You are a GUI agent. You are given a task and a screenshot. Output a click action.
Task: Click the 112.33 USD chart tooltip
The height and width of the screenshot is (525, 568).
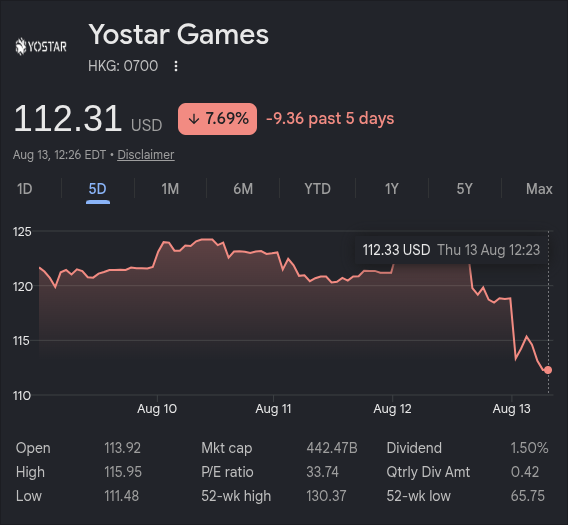point(451,250)
